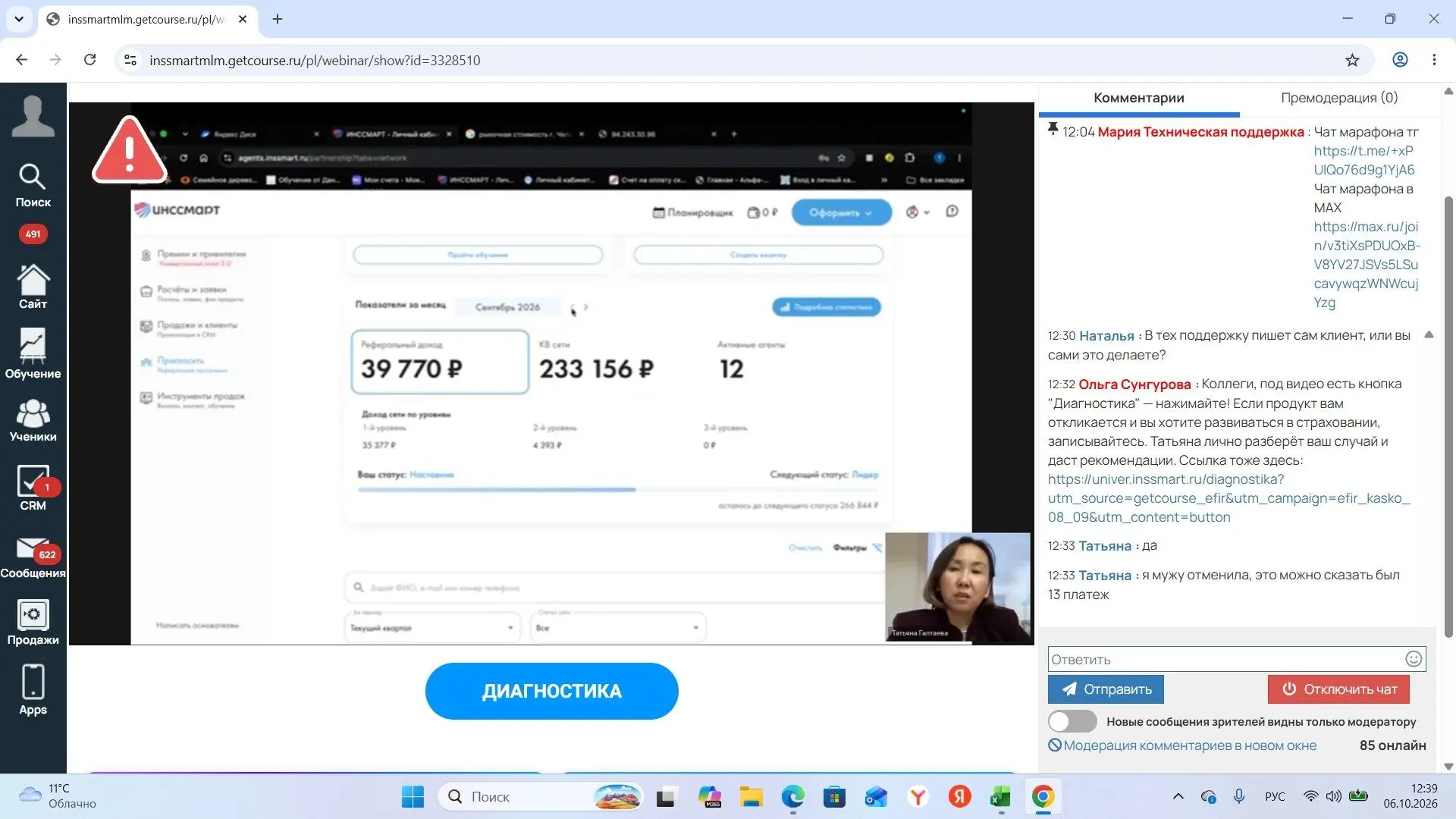Viewport: 1456px width, 819px height.
Task: Open the Ученики section in sidebar
Action: pyautogui.click(x=33, y=420)
